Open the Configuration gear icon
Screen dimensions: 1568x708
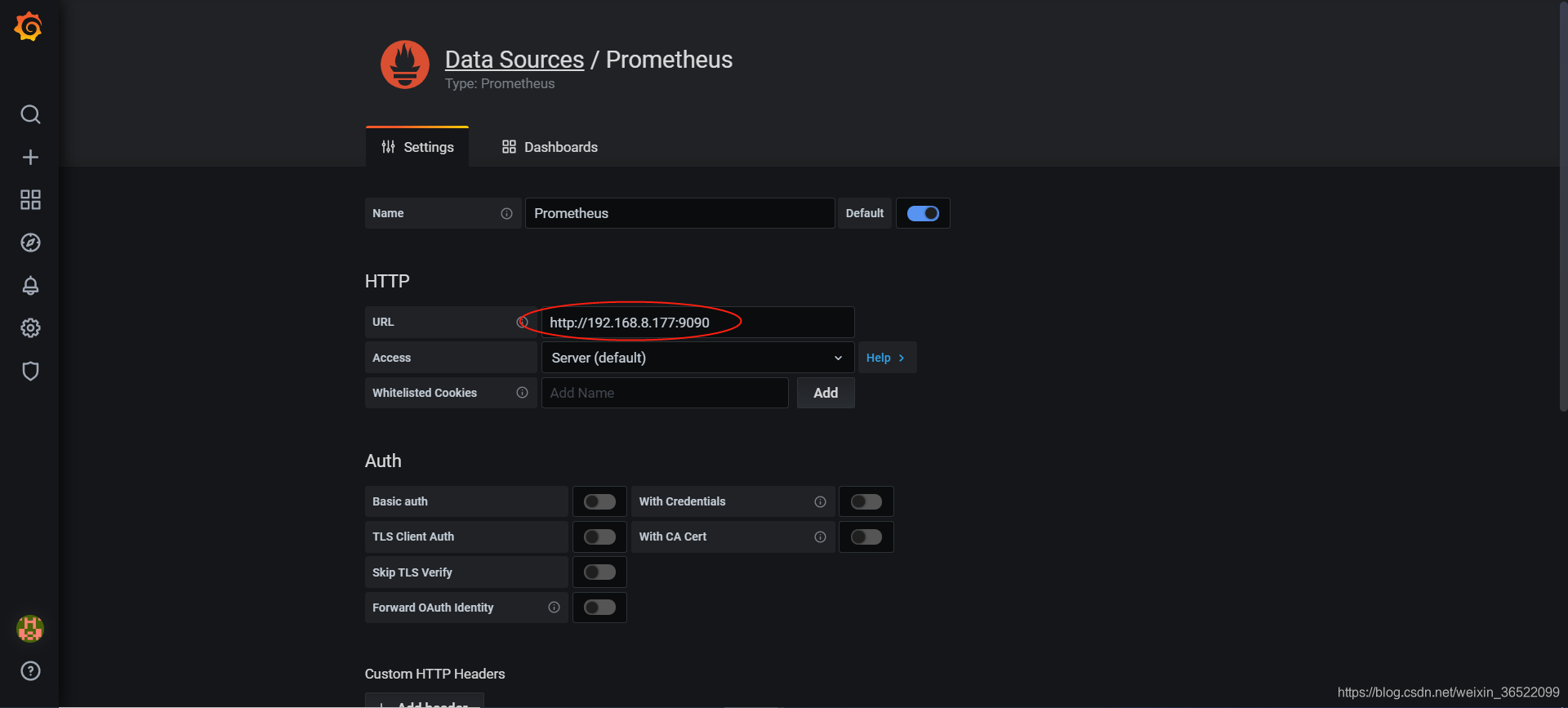pyautogui.click(x=30, y=328)
